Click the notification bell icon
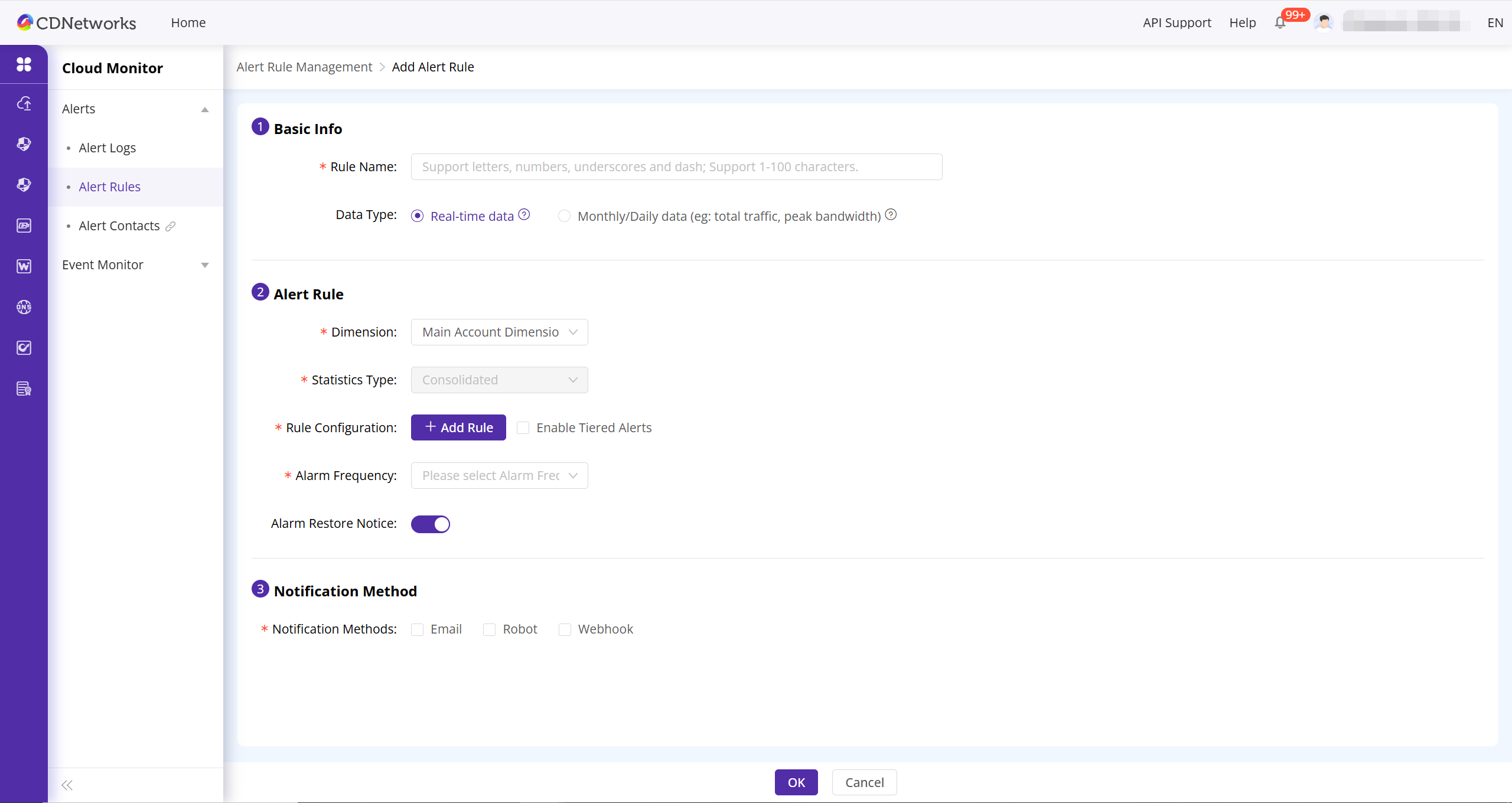 pos(1280,23)
